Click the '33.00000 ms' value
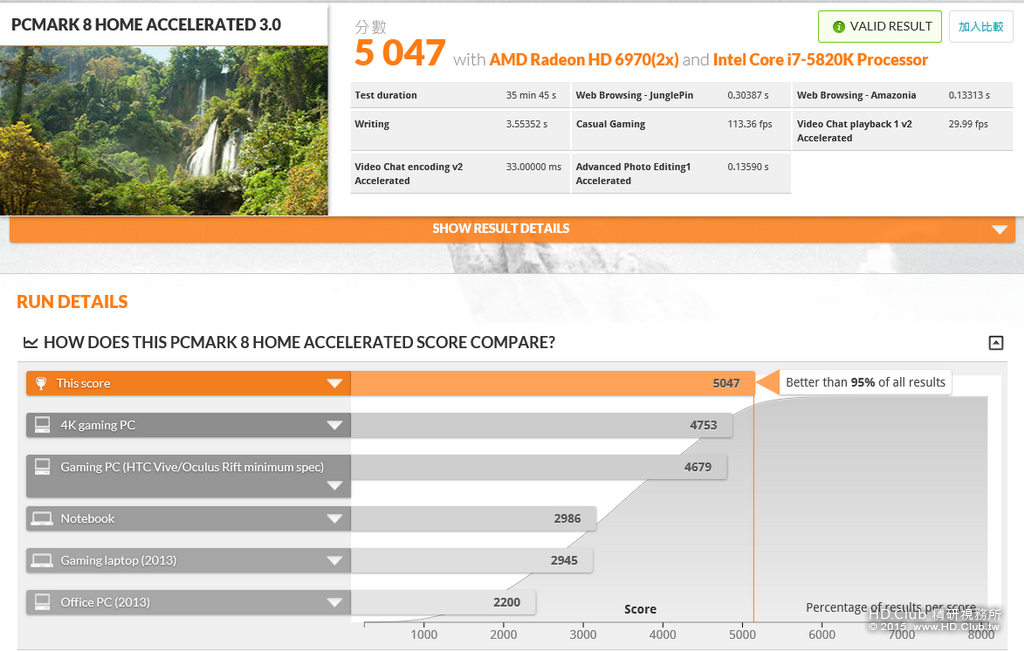Screen dimensions: 1024x652 pyautogui.click(x=534, y=167)
